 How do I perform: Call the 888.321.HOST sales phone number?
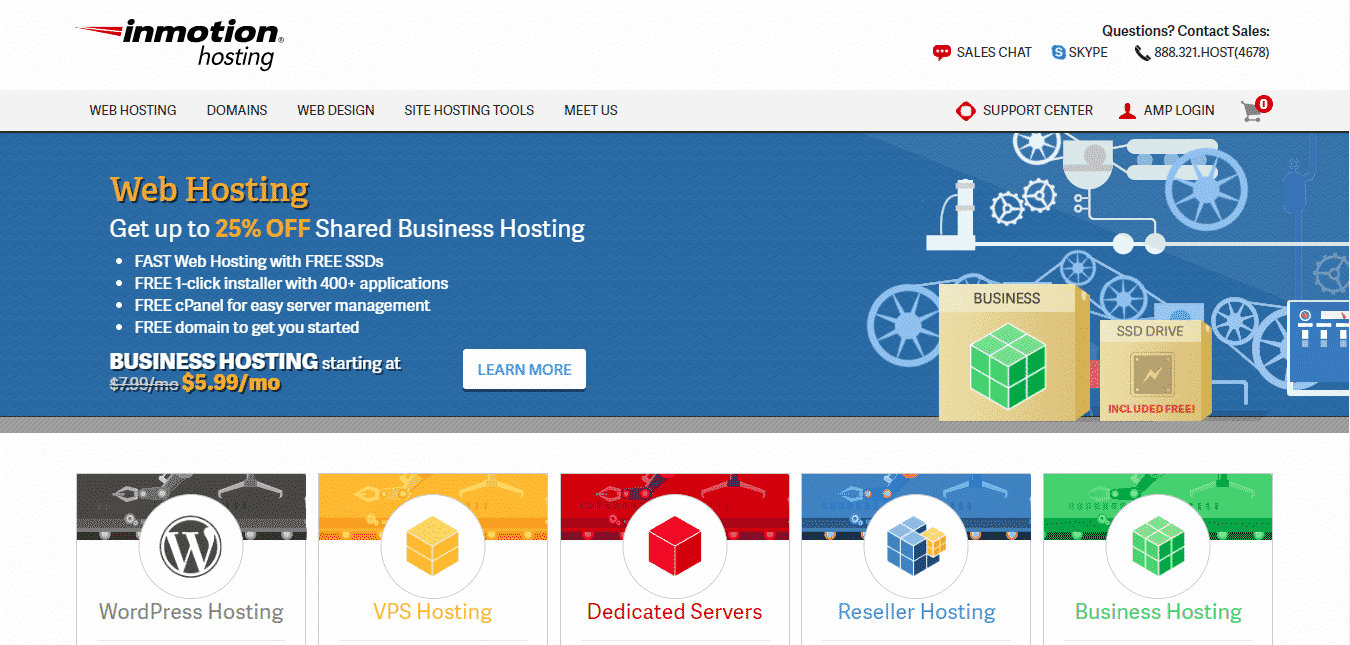pos(1211,53)
